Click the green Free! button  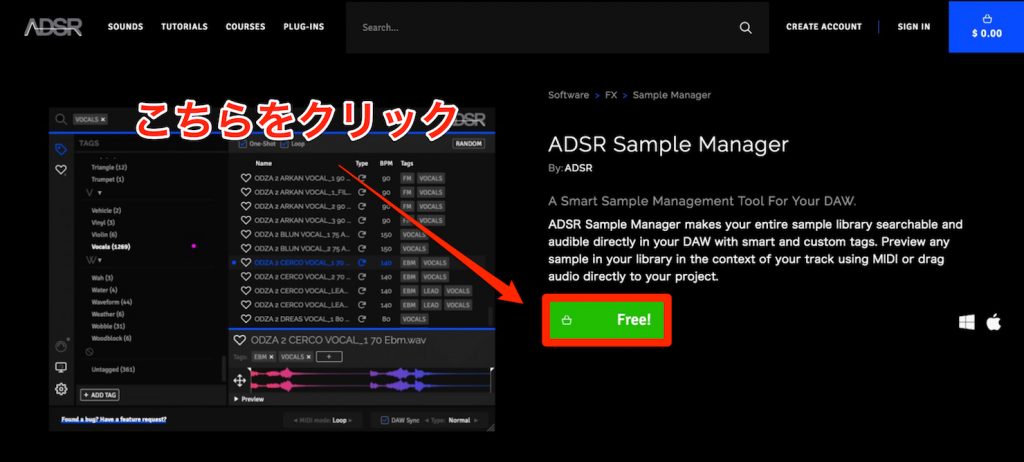coord(607,320)
